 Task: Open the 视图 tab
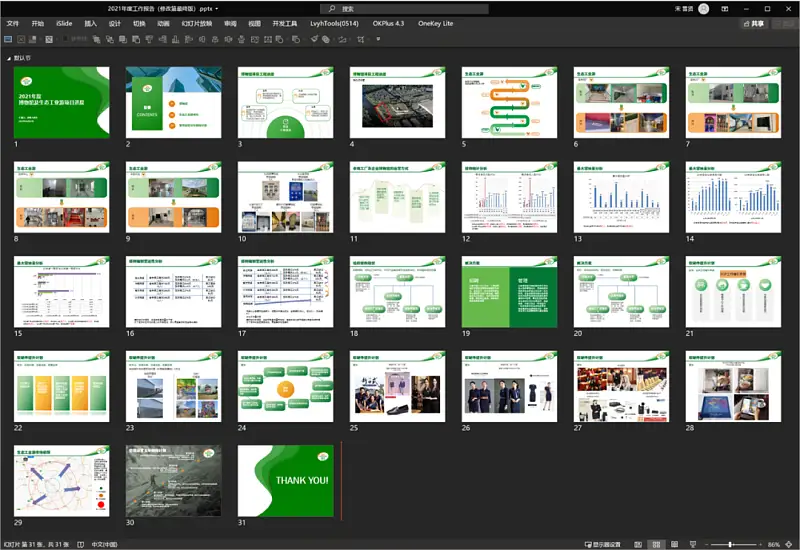pos(255,23)
